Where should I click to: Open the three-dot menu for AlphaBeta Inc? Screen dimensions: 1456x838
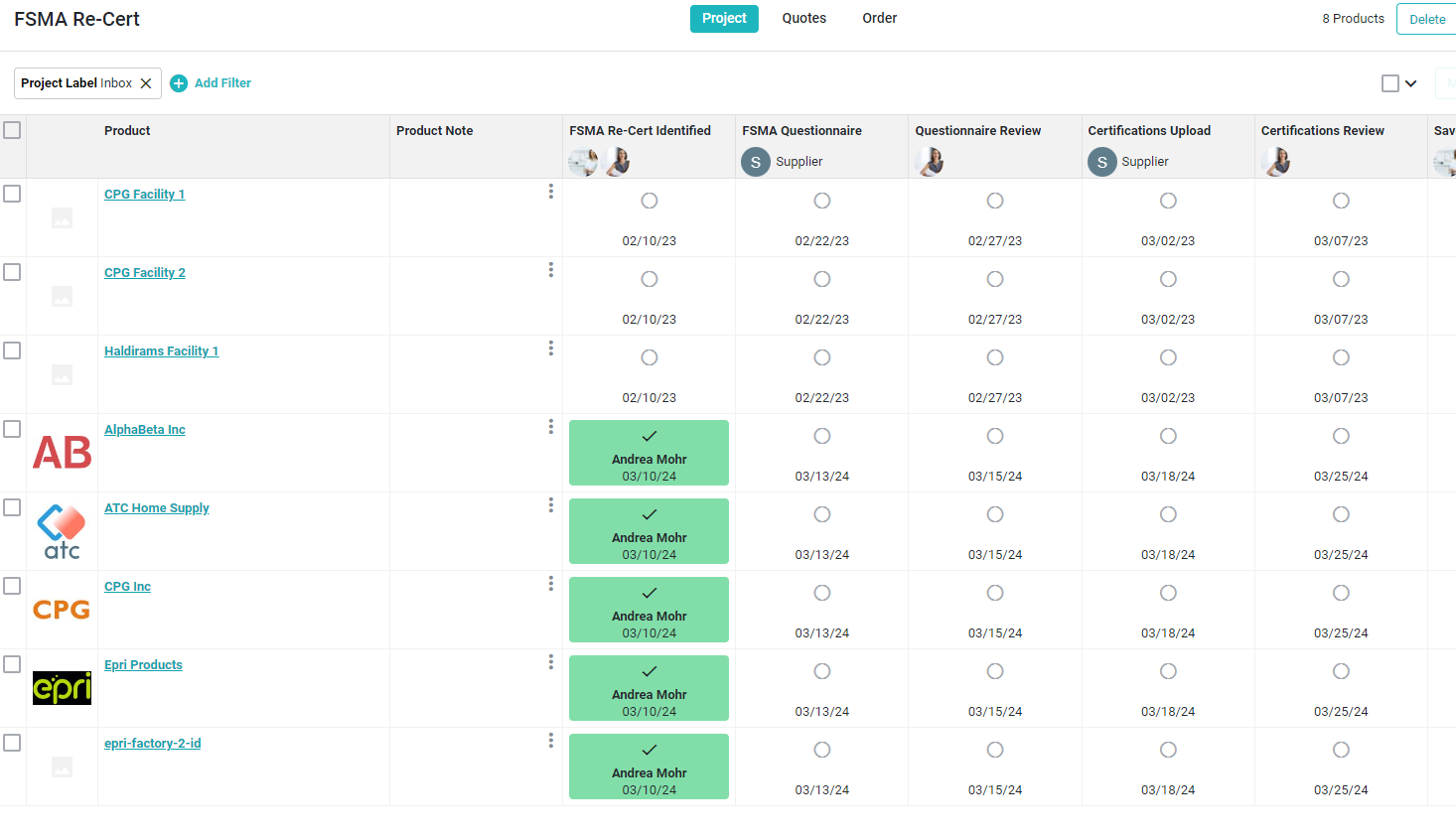point(551,427)
